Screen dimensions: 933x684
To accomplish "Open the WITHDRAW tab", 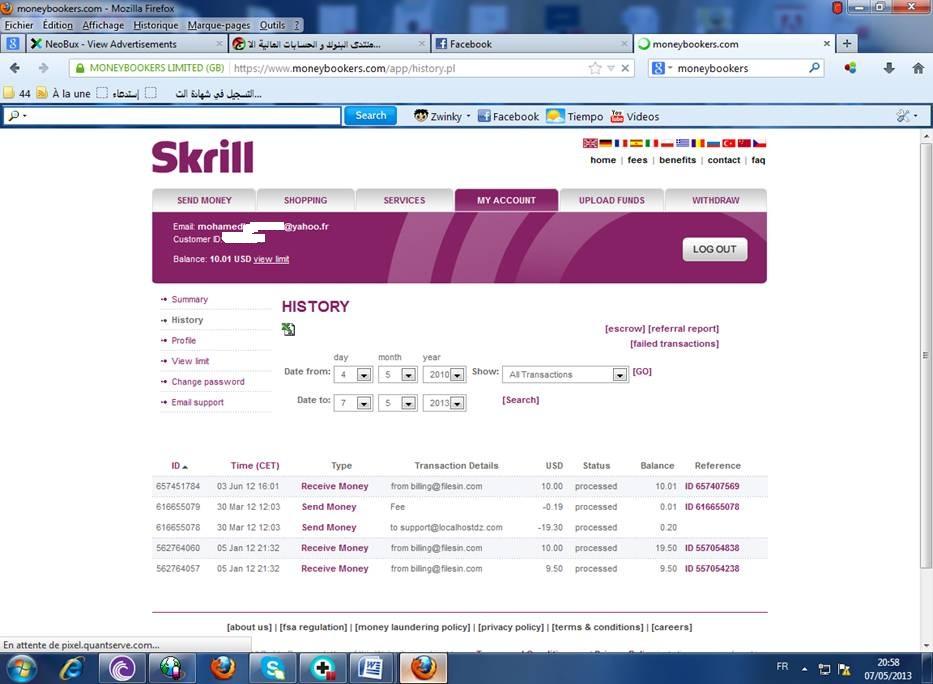I will pyautogui.click(x=715, y=200).
